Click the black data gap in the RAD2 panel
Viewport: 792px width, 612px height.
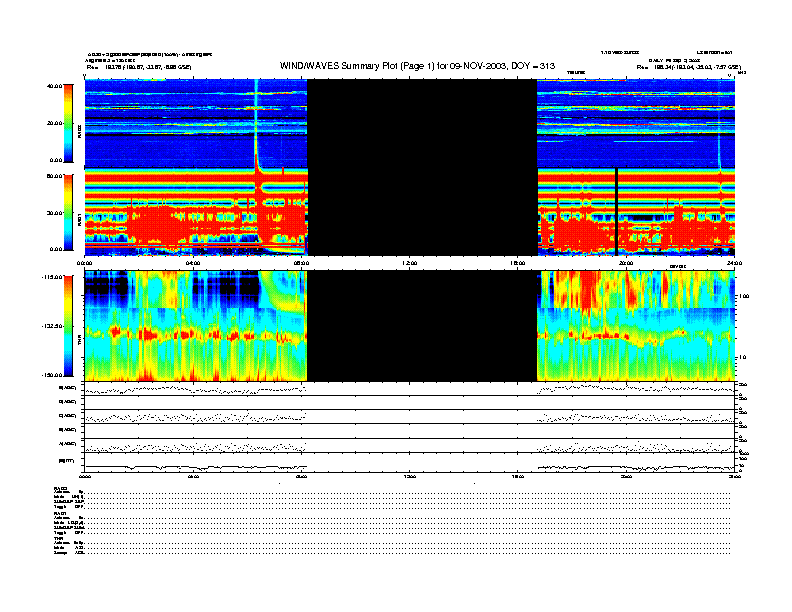422,123
